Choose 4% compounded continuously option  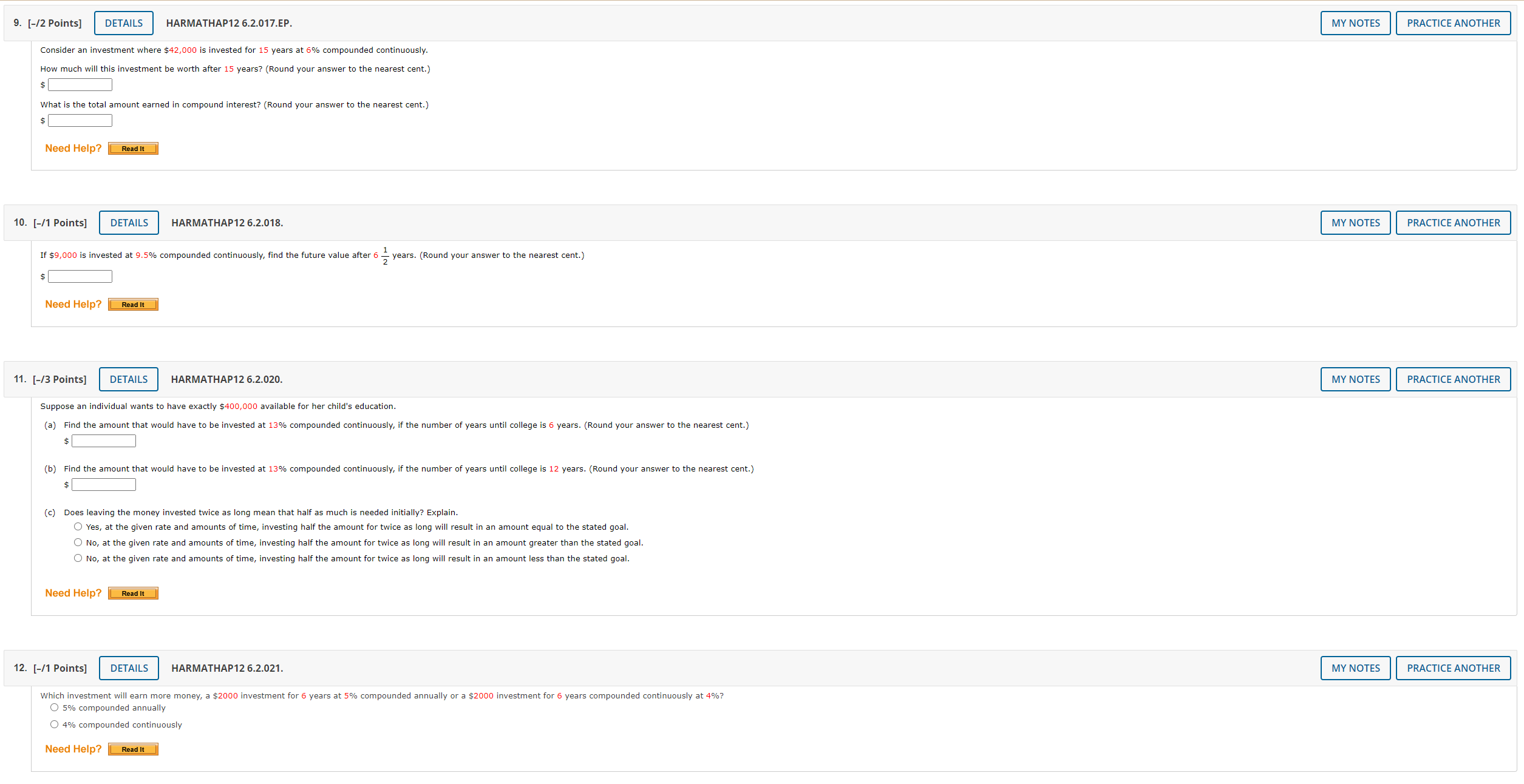point(55,725)
